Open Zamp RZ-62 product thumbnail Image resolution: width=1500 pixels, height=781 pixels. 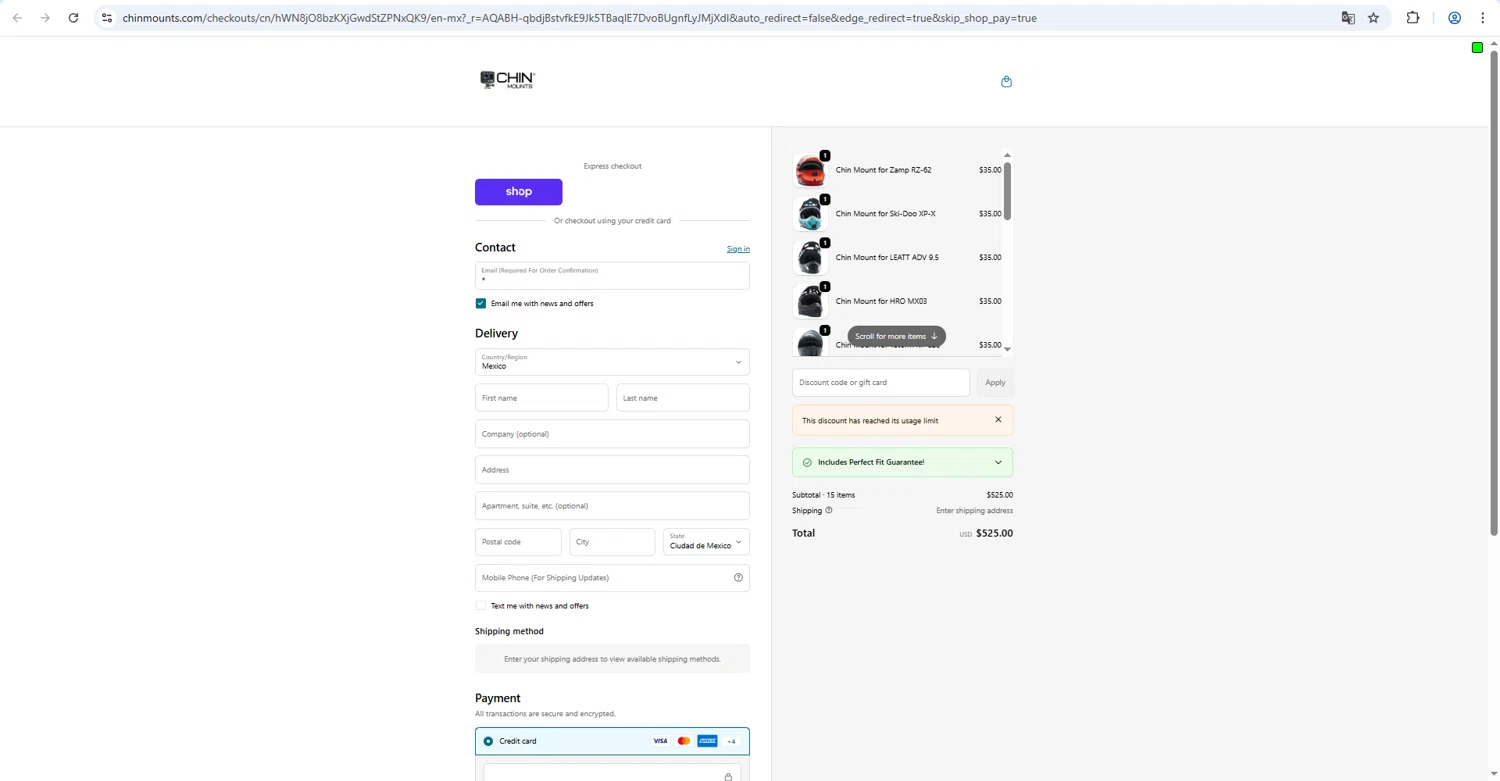tap(810, 171)
